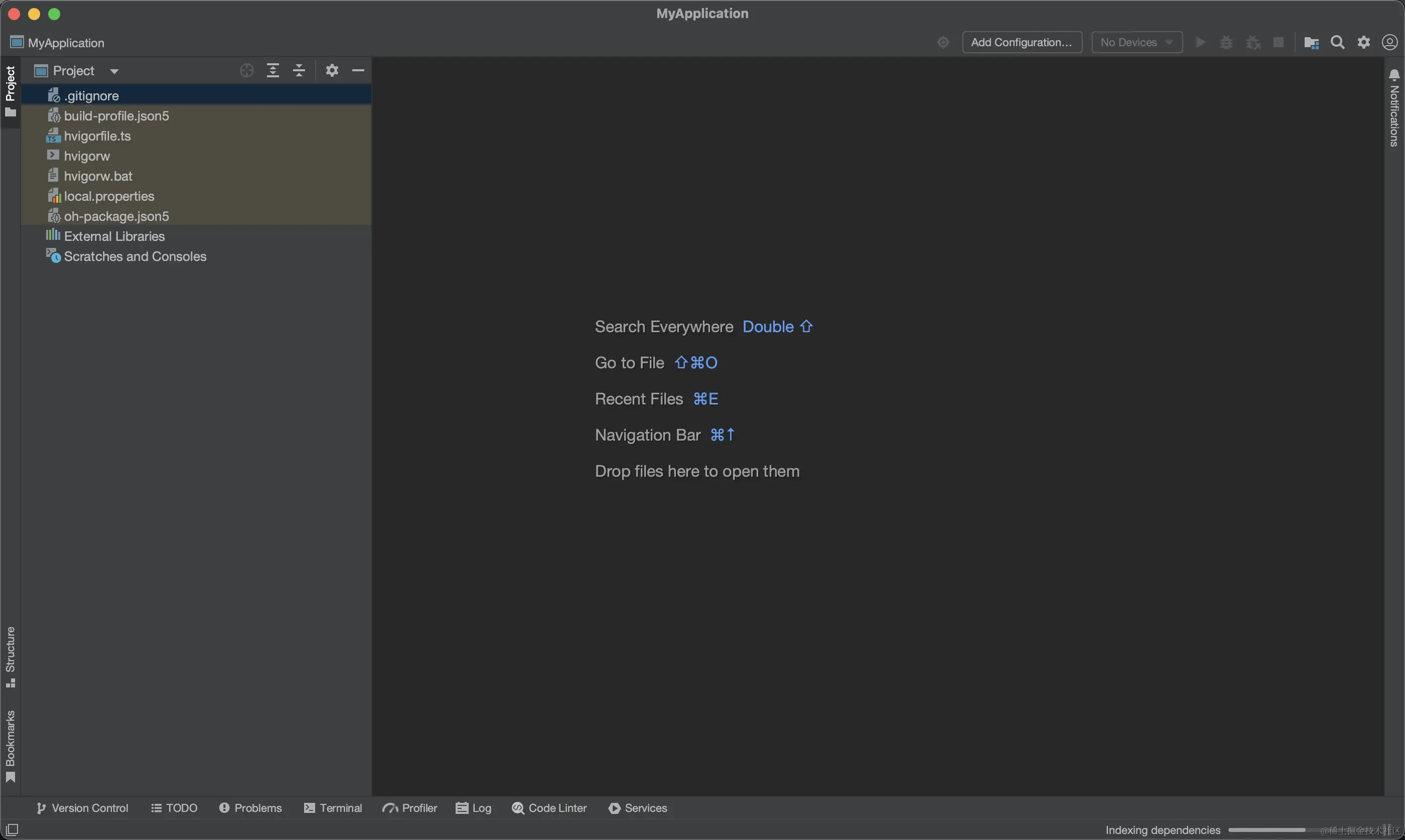Click MyApplication breadcrumb in navigation bar
This screenshot has height=840, width=1405.
click(57, 43)
